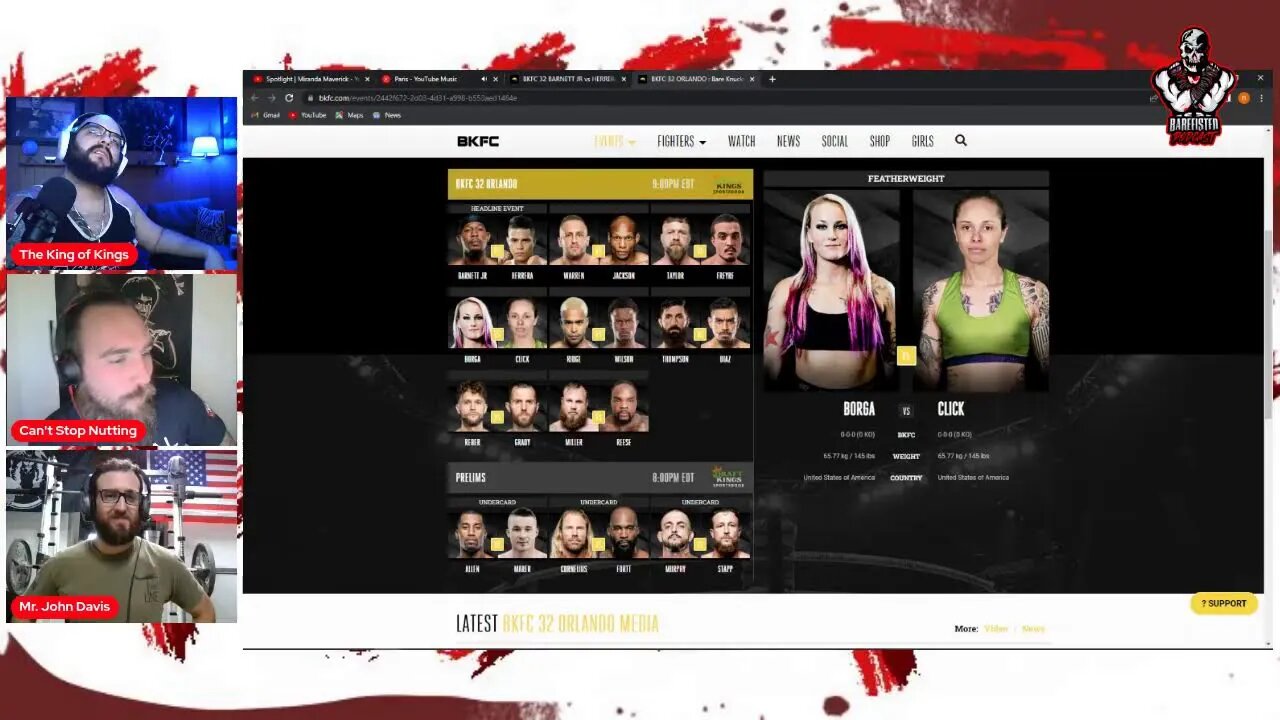Click the browser forward arrow
Image resolution: width=1280 pixels, height=720 pixels.
(271, 98)
